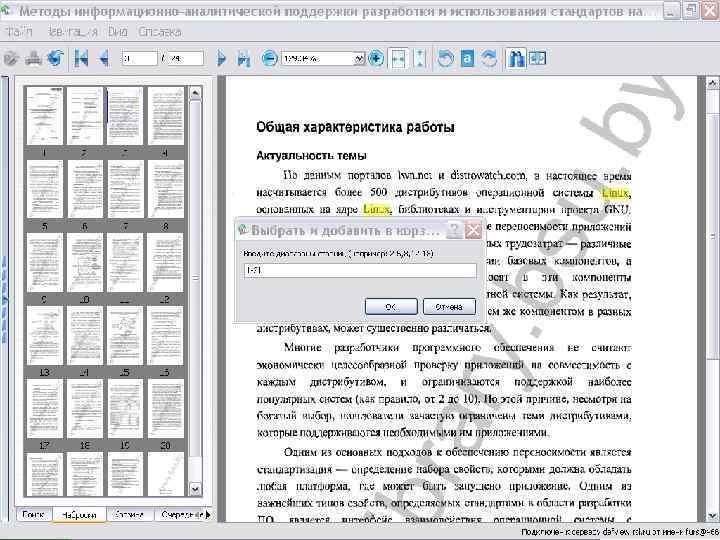Zoom out with the minus icon

tap(270, 59)
